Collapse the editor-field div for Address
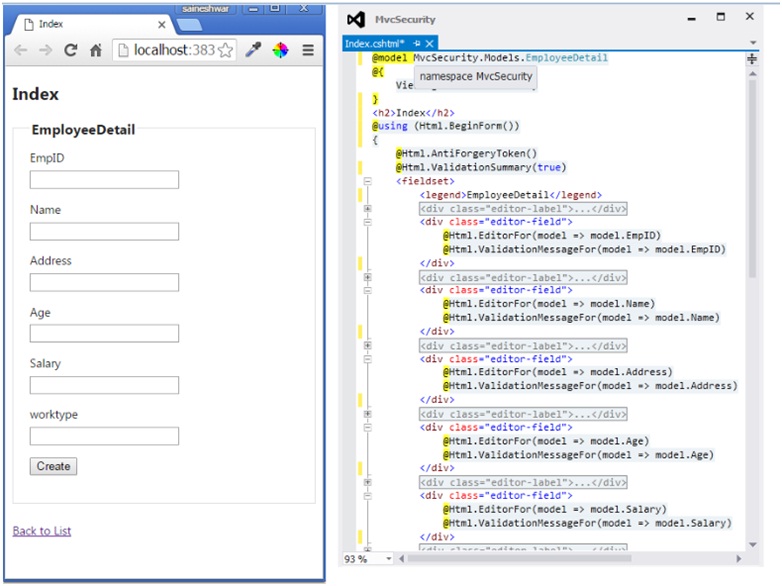 (368, 359)
